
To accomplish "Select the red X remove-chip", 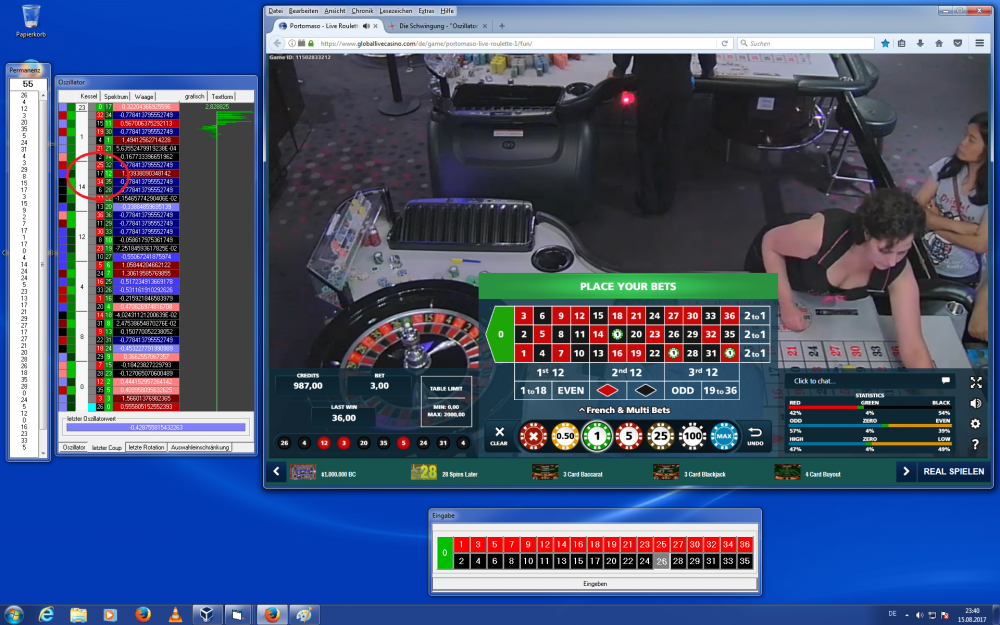I will (x=533, y=436).
